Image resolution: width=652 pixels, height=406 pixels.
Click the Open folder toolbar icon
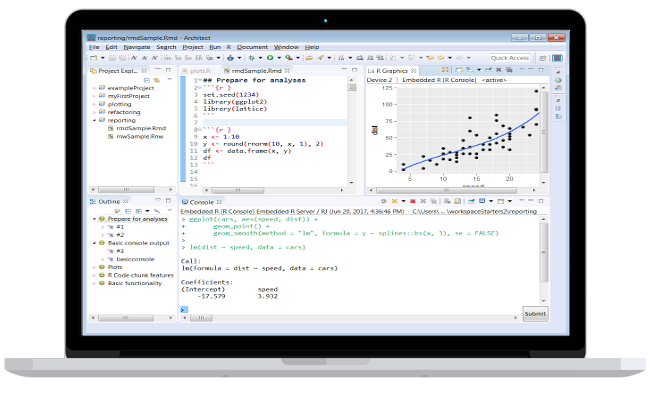(309, 58)
